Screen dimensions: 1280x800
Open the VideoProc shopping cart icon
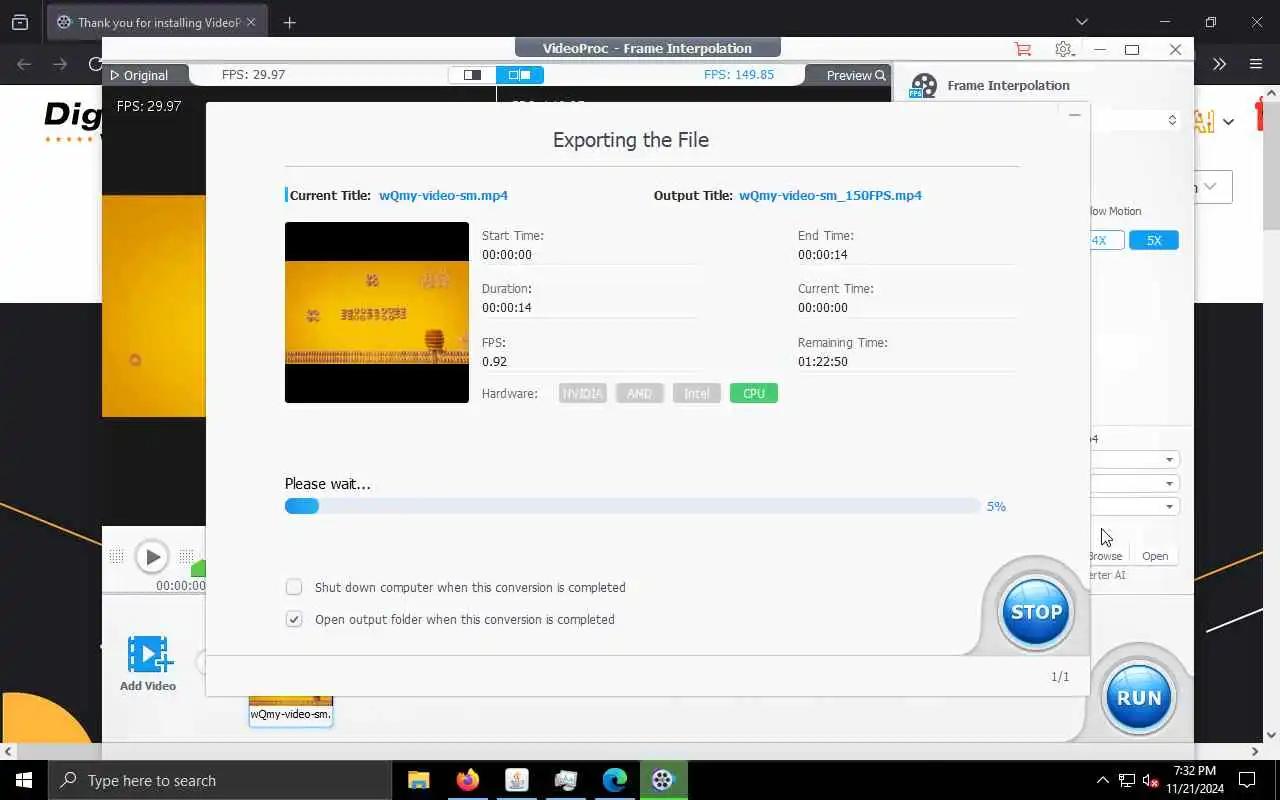(1022, 49)
